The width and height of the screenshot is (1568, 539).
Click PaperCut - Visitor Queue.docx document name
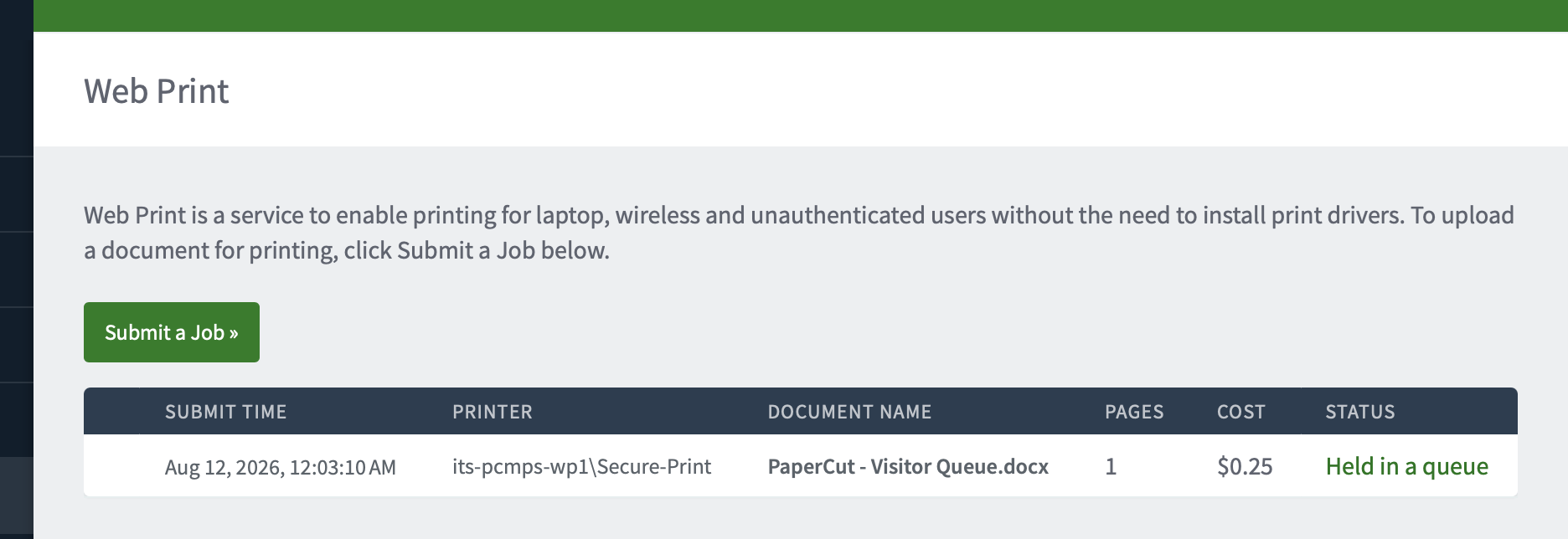coord(908,466)
